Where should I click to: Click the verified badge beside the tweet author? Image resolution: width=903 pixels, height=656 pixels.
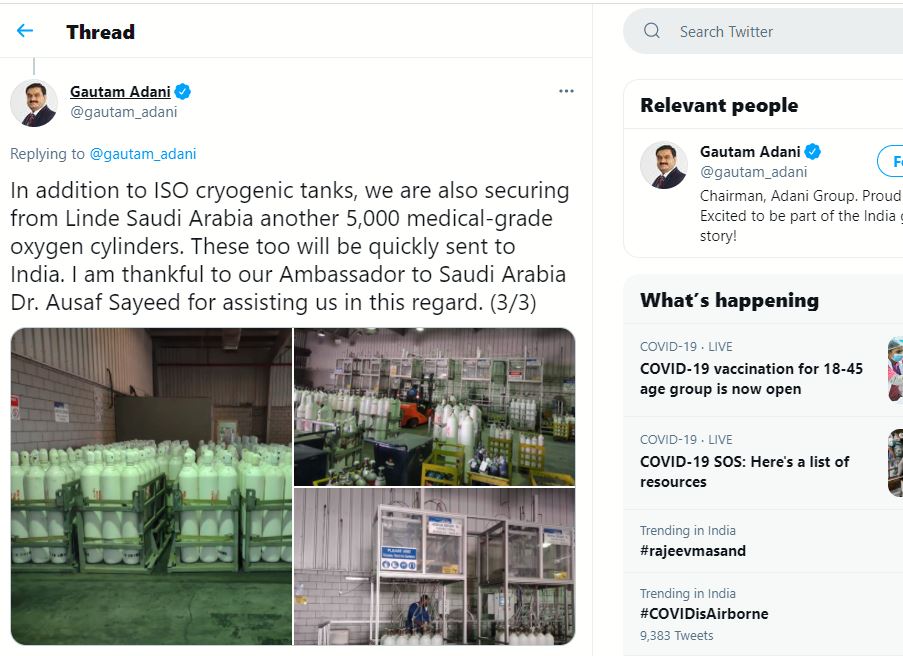[x=183, y=92]
